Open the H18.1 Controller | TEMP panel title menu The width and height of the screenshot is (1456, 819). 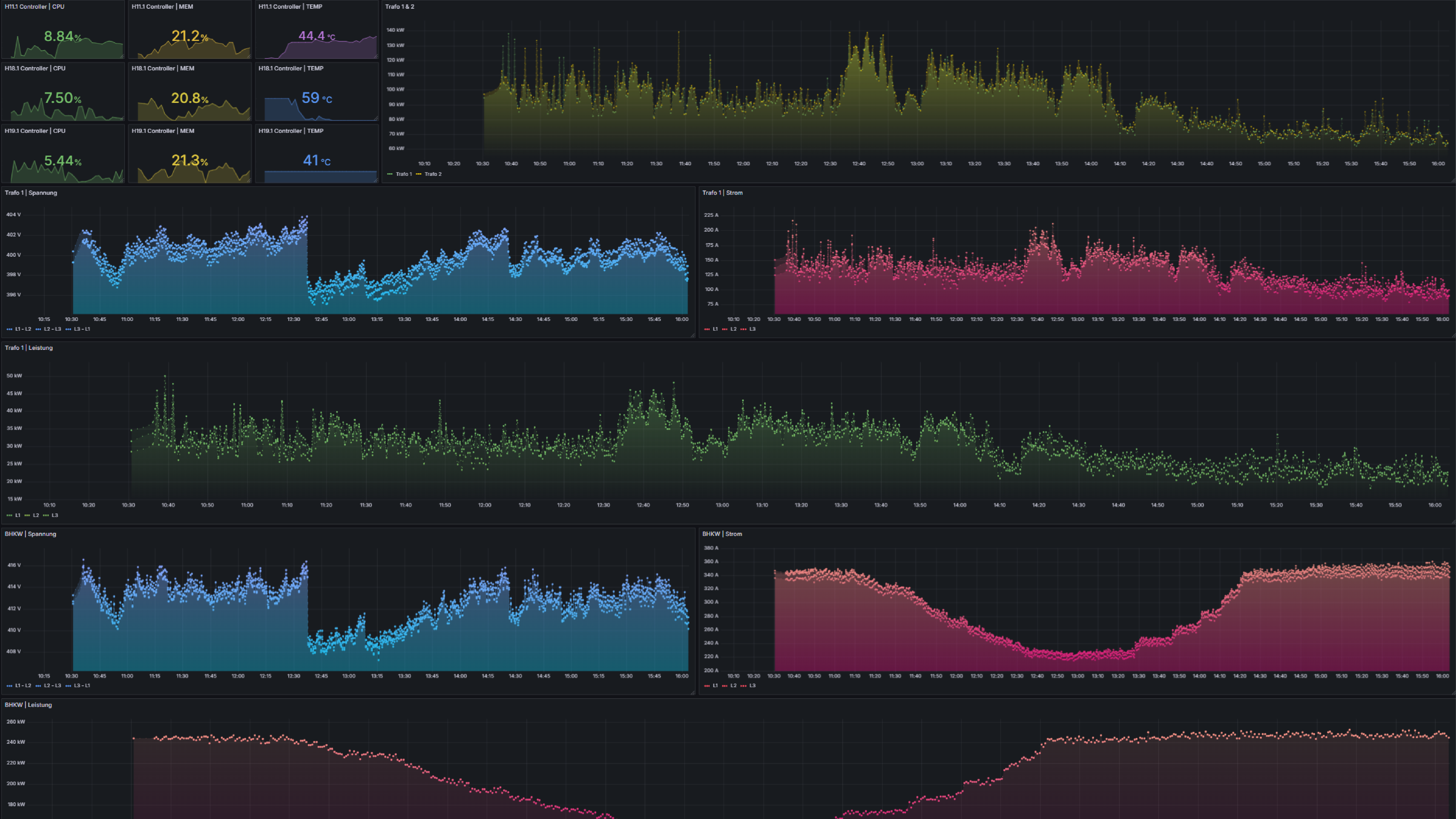[x=291, y=68]
